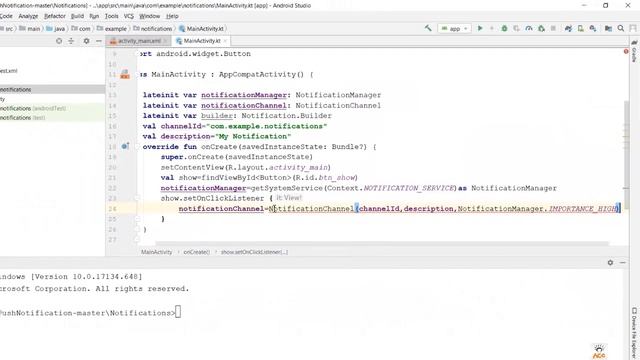Open the Analyze menu
The width and height of the screenshot is (640, 360).
coord(28,16)
